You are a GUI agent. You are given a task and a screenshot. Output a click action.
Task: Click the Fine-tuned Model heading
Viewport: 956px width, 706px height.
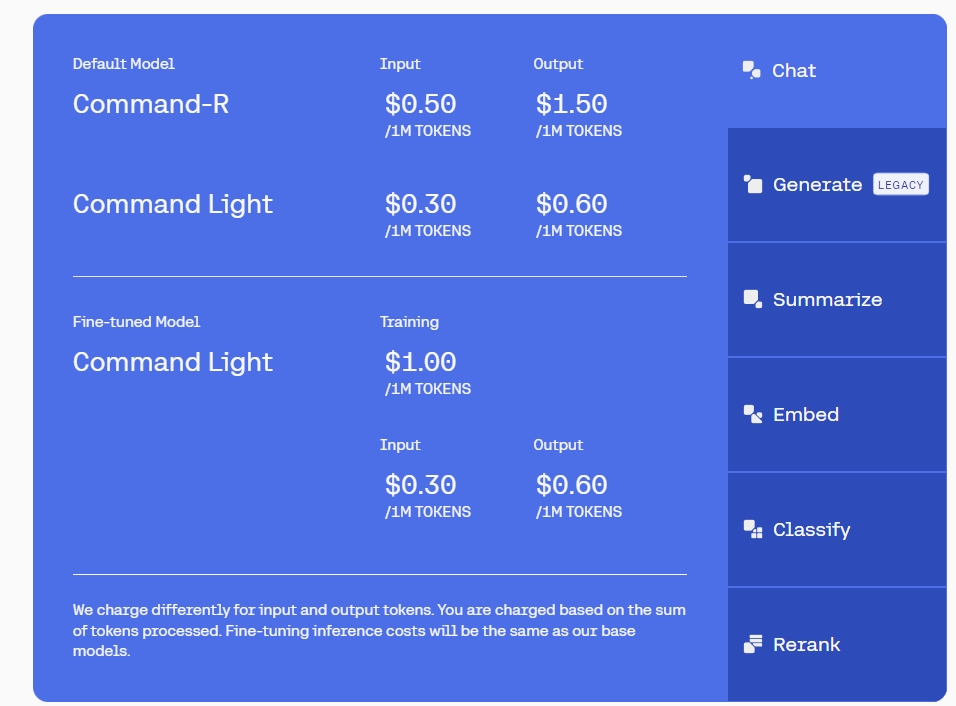tap(136, 322)
